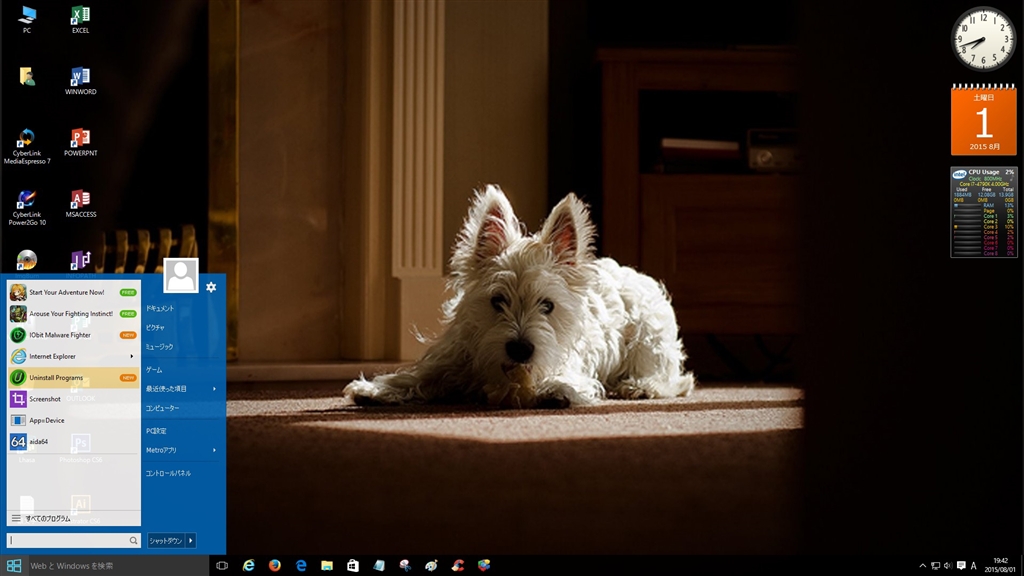Open the colorful cube taskbar icon
This screenshot has height=576, width=1024.
[484, 566]
